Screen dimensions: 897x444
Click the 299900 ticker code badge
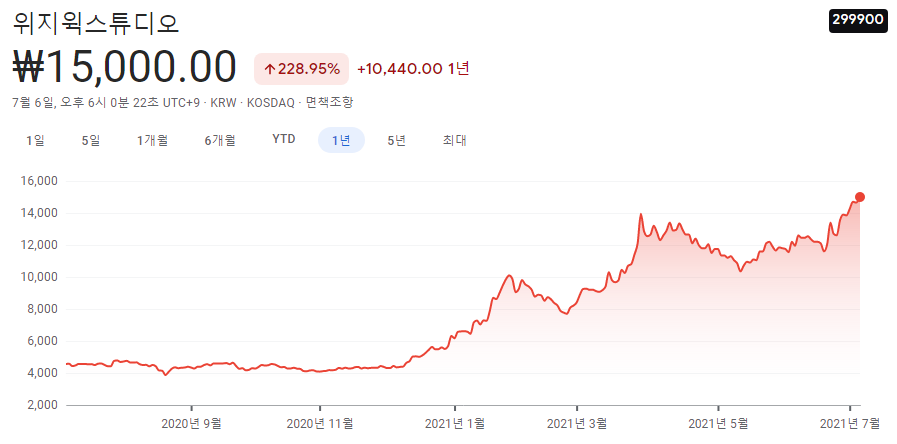click(x=858, y=20)
